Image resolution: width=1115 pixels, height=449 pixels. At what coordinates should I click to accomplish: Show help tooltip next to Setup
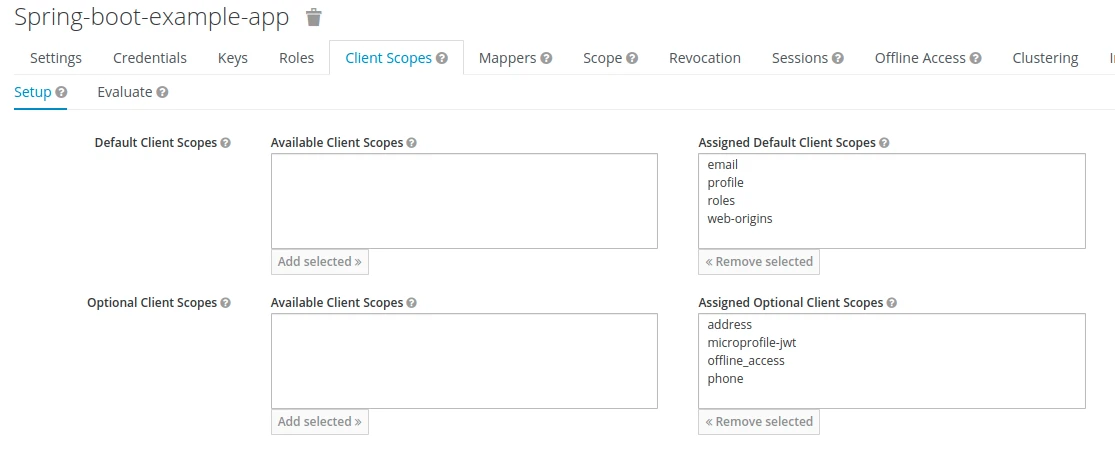click(61, 92)
